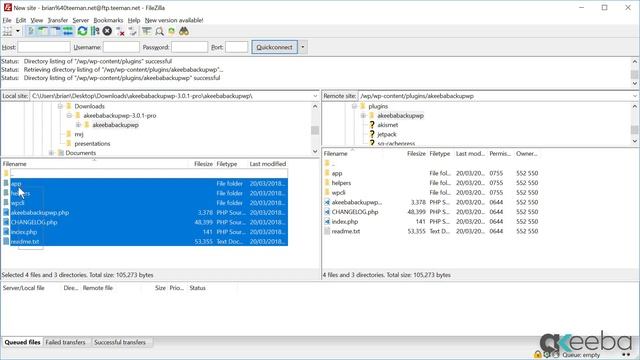The width and height of the screenshot is (640, 360).
Task: Select the jetpack folder in remote tree
Action: point(387,134)
